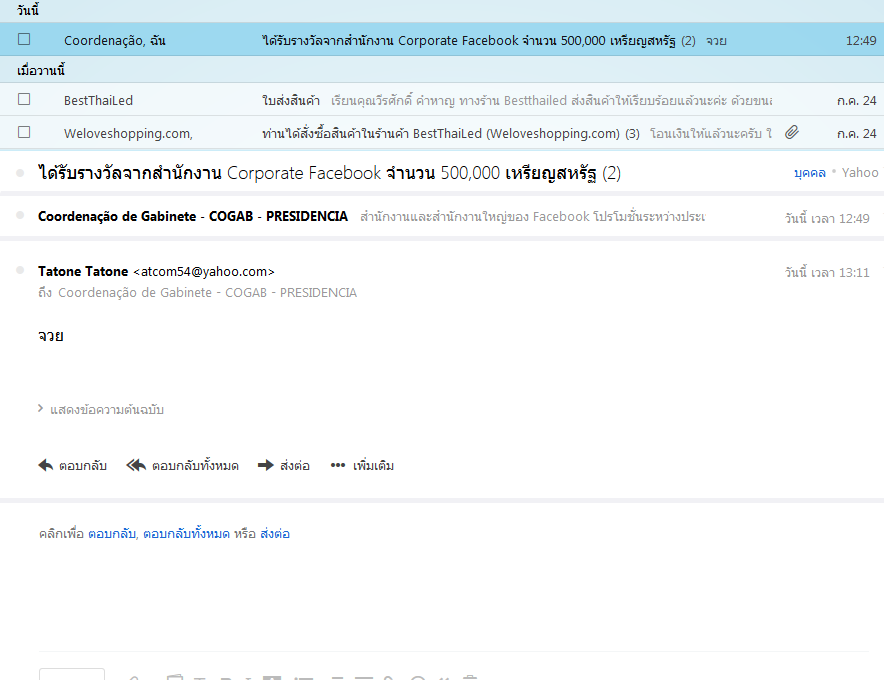Image resolution: width=884 pixels, height=680 pixels.
Task: Click the reply-all double arrow icon
Action: 136,465
